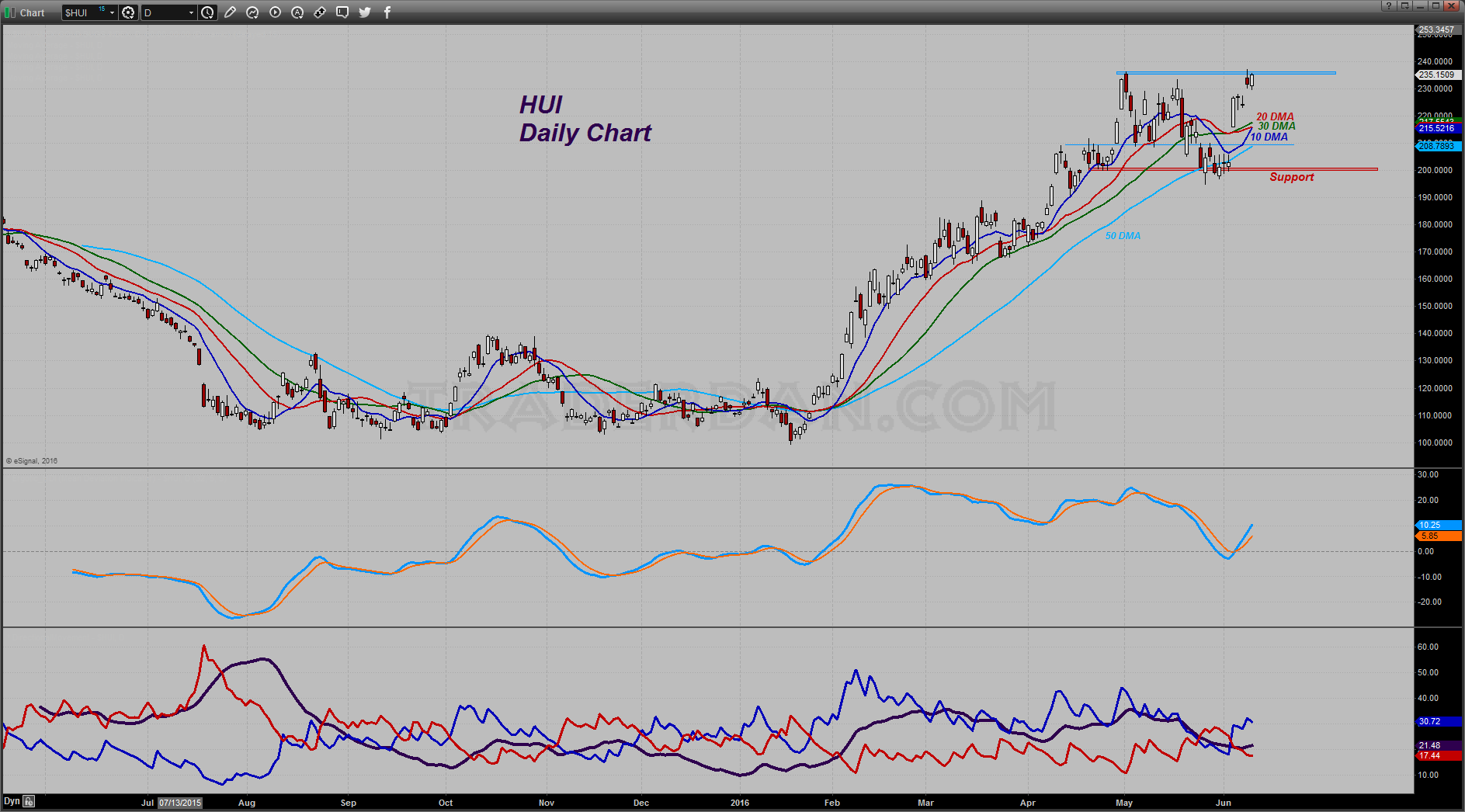The width and height of the screenshot is (1465, 812).
Task: Open the chart settings gear menu
Action: (128, 12)
